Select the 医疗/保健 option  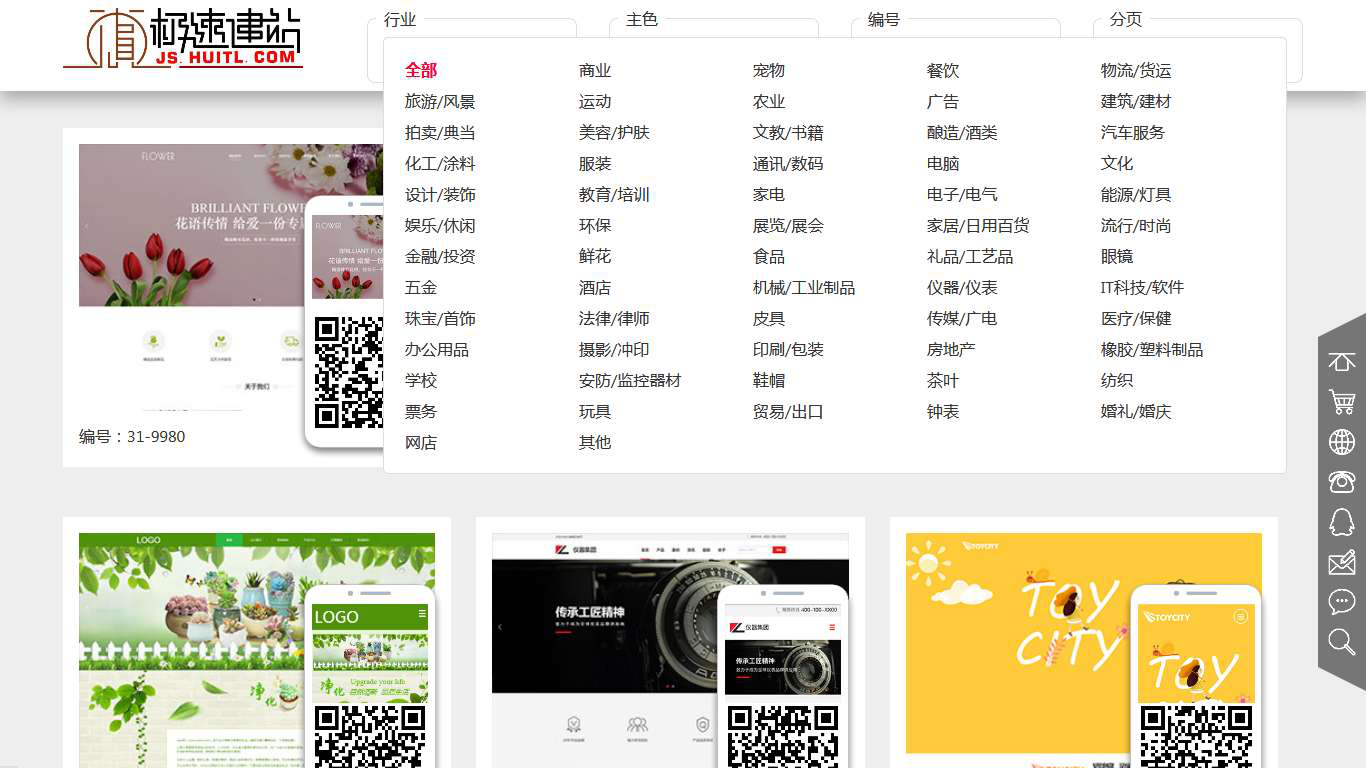[x=1136, y=319]
